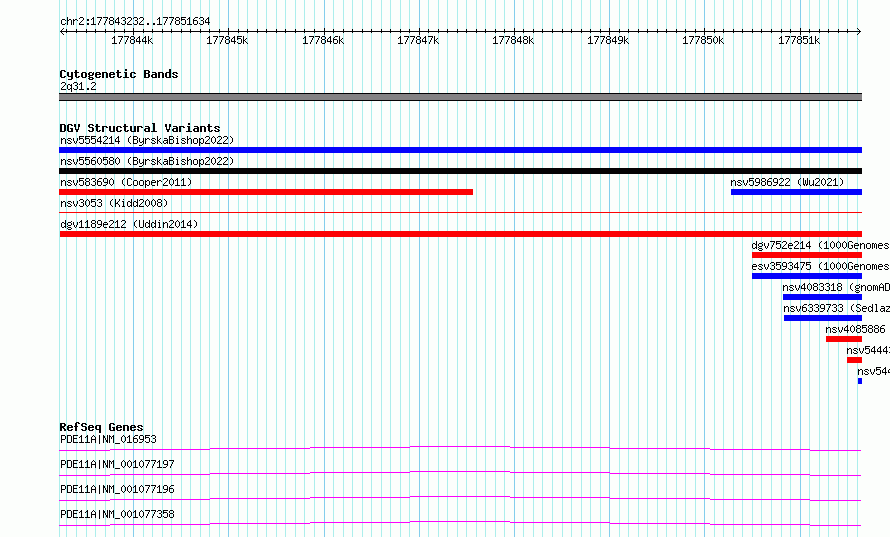This screenshot has height=537, width=890.
Task: Select the DGV Structural Variants track title
Action: point(140,128)
